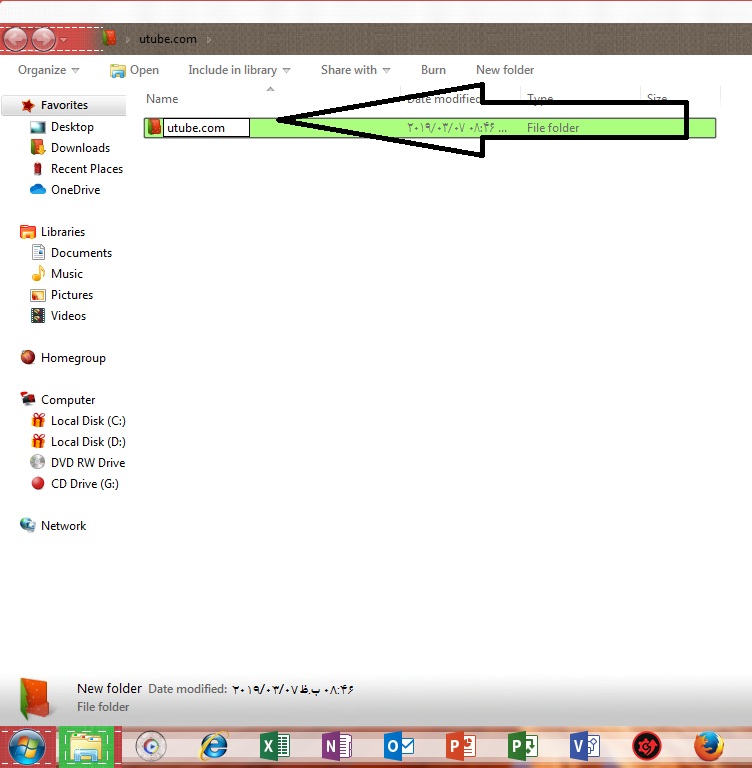Click the Size column header
The image size is (752, 768).
(656, 98)
